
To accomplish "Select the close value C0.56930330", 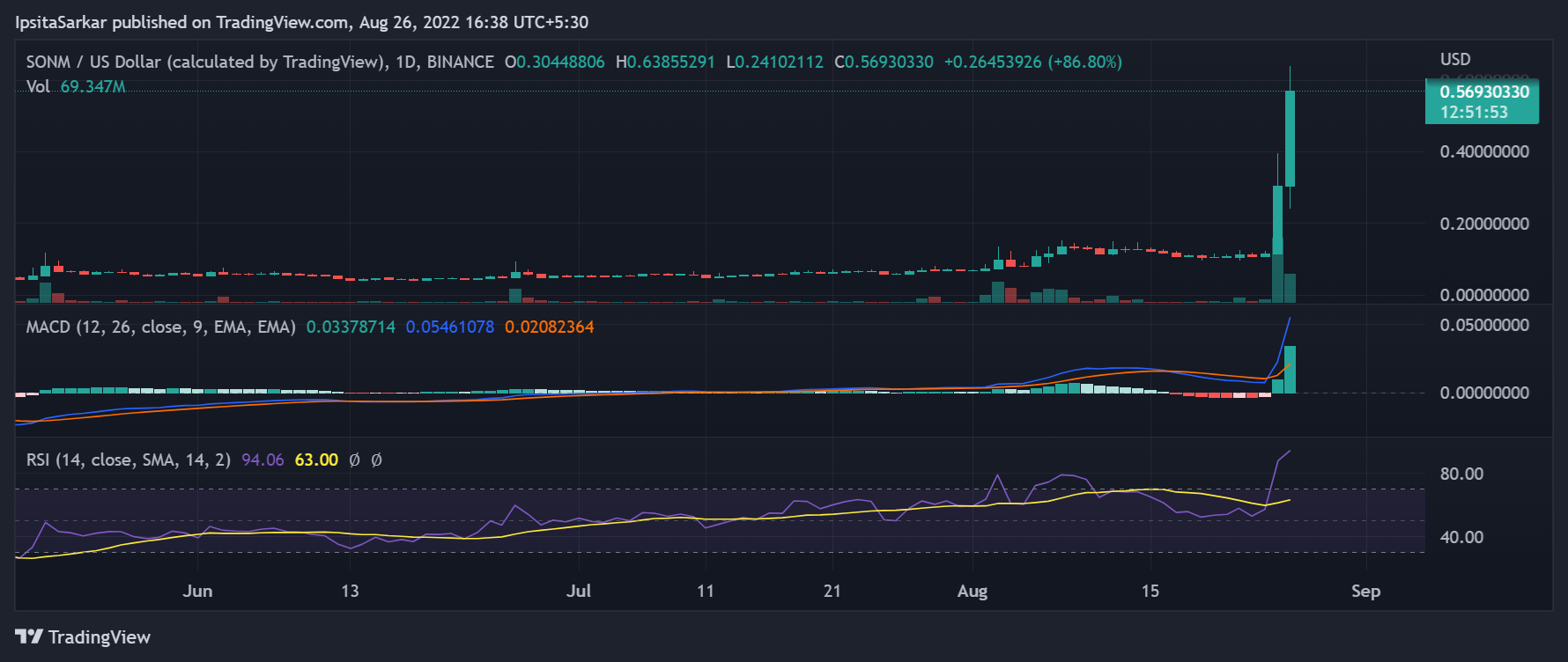I will tap(884, 62).
